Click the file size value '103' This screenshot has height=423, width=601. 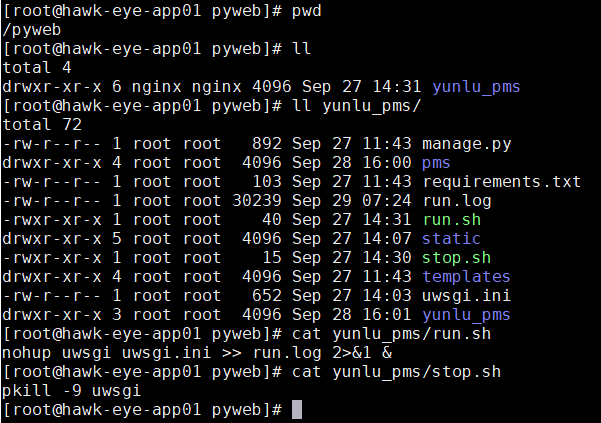click(267, 182)
